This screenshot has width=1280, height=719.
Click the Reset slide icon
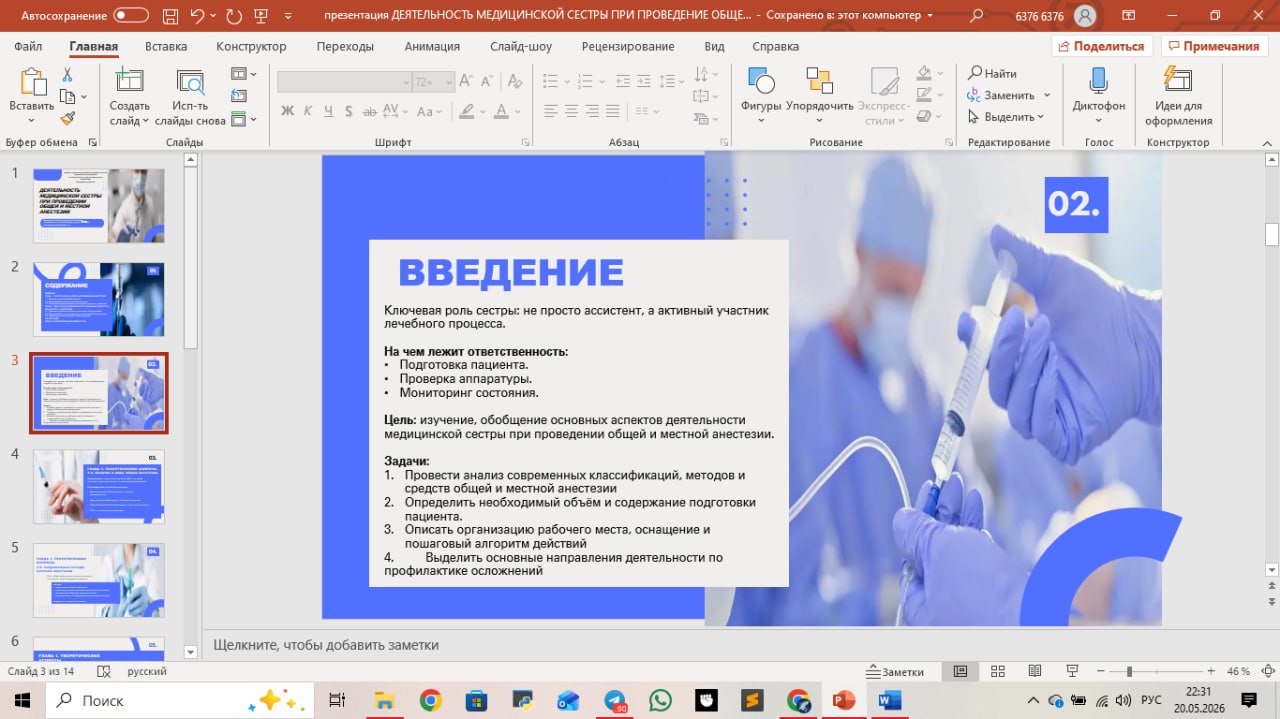pos(238,96)
